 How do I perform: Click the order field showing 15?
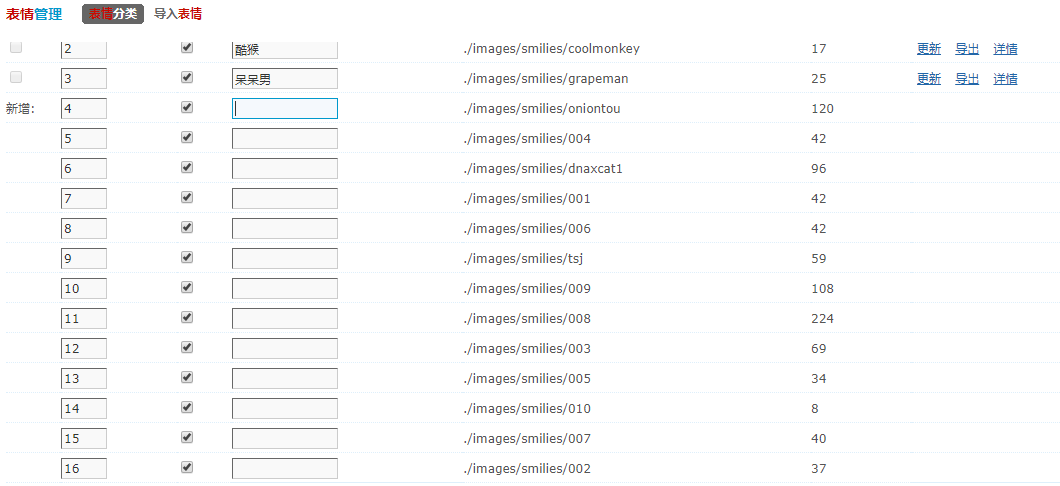(84, 438)
